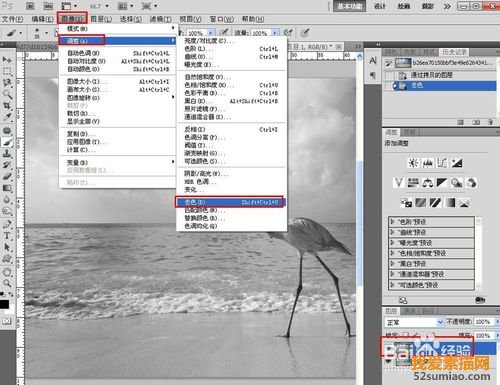Add a Levels adjustment icon
The image size is (500, 385).
428,163
